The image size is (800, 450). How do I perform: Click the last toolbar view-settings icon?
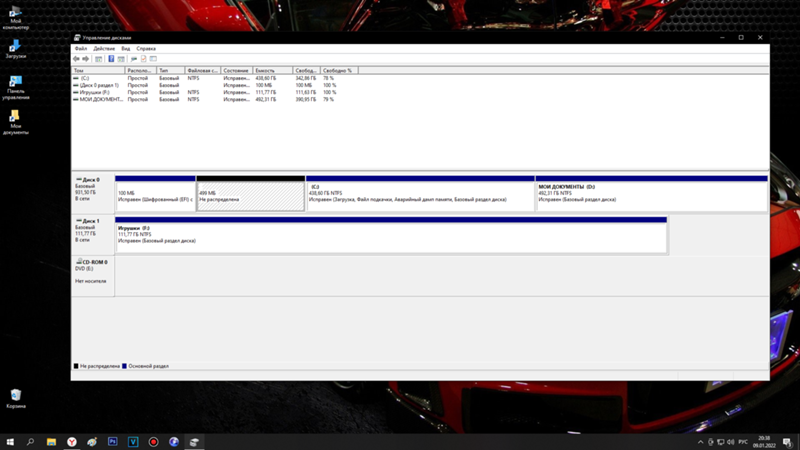point(154,59)
